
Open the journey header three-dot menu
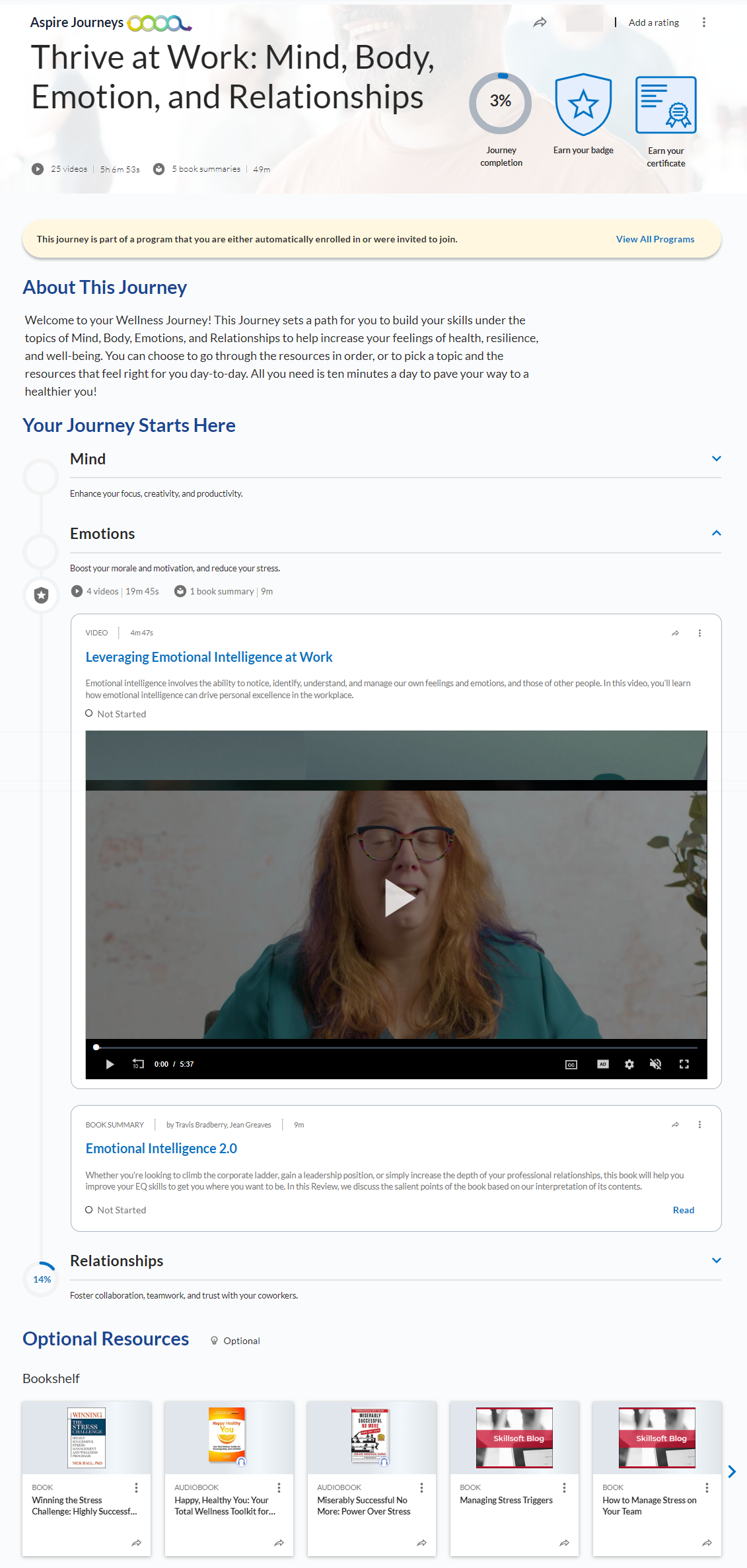(x=703, y=22)
